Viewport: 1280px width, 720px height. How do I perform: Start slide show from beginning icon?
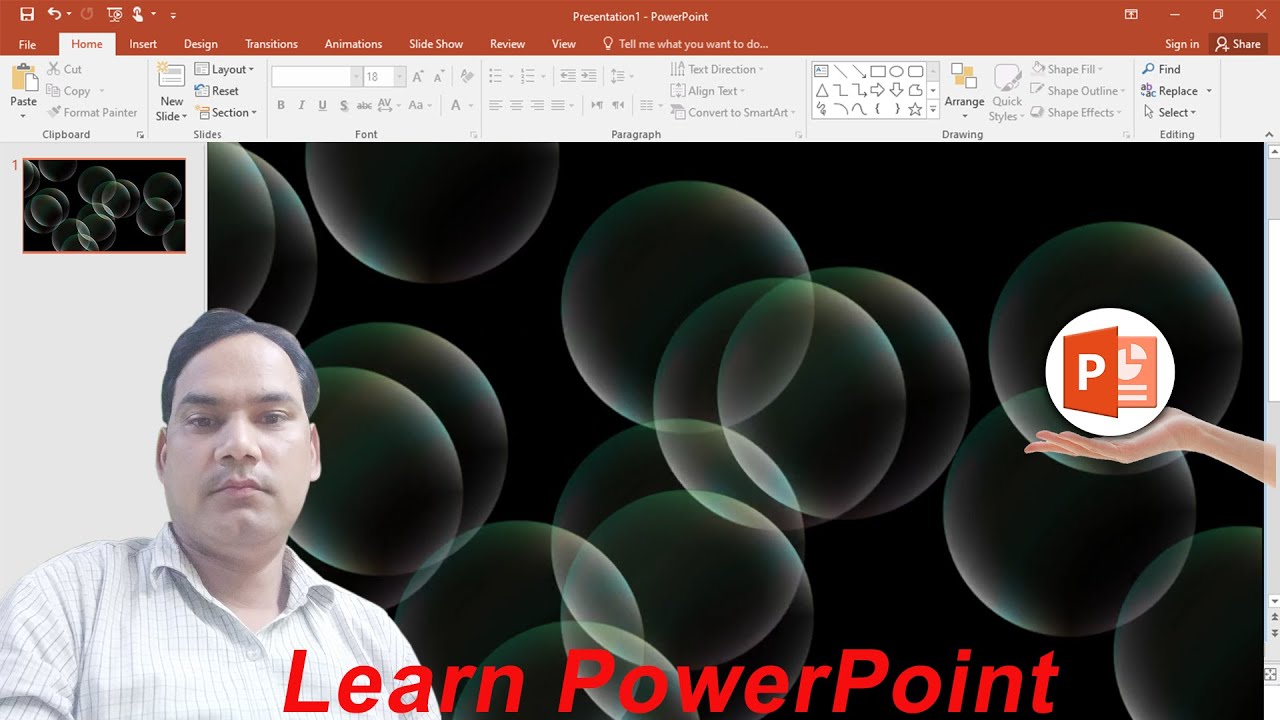point(114,15)
